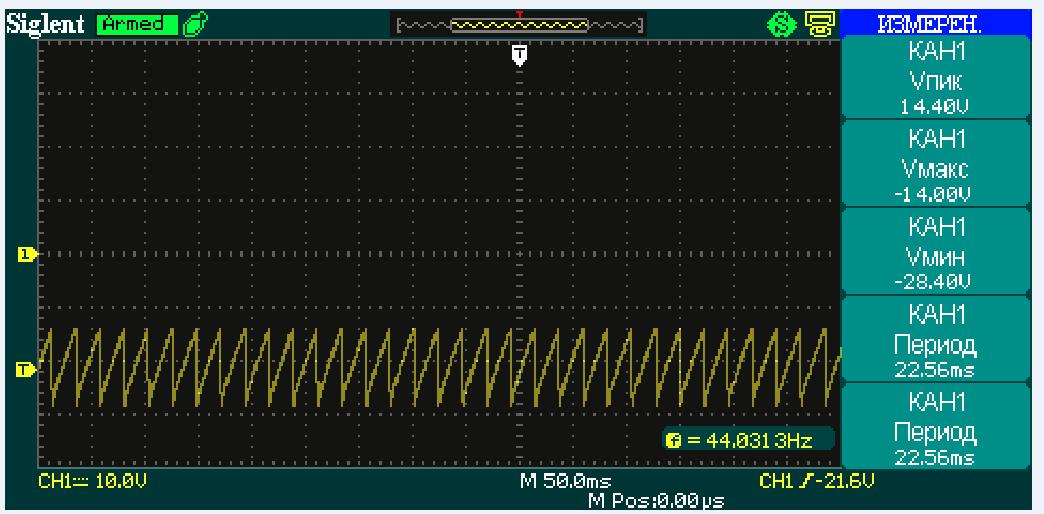The width and height of the screenshot is (1044, 514).
Task: Click the red T marker above overview bar
Action: (519, 14)
